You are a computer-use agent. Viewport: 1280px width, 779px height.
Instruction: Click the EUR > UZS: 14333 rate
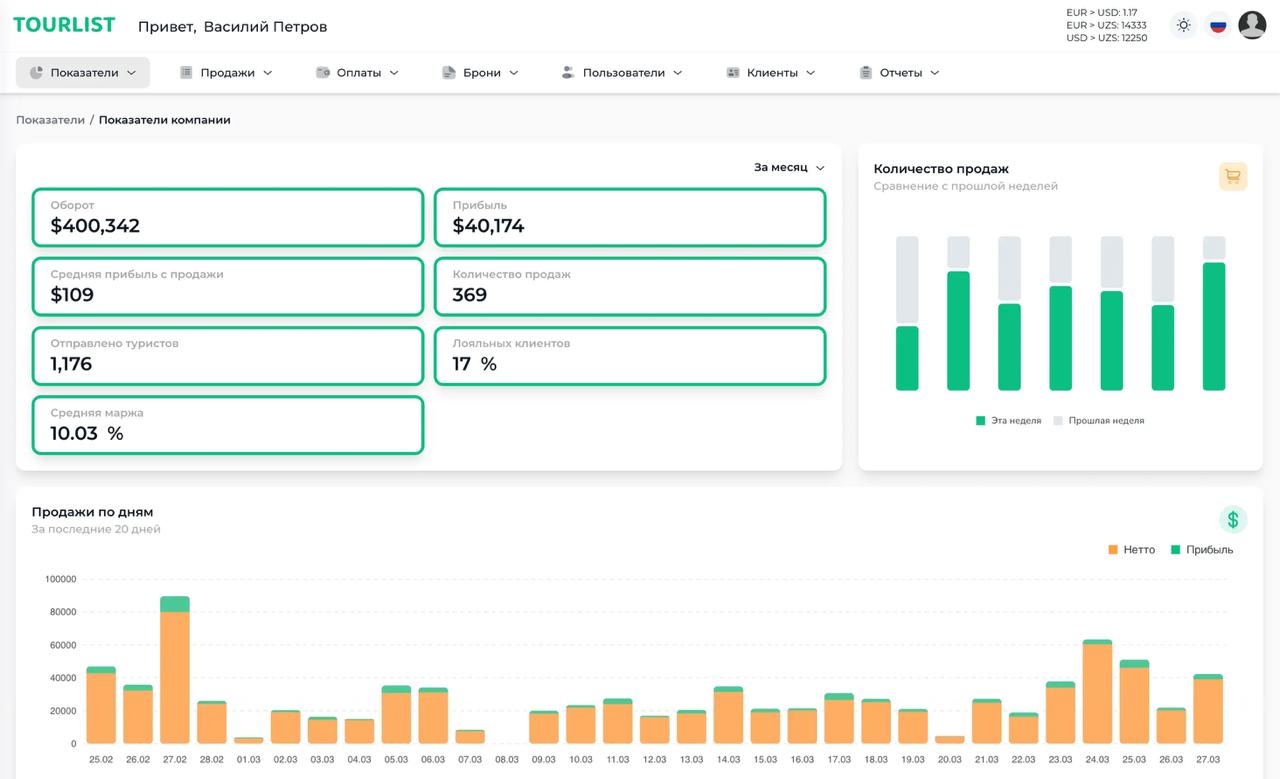tap(1106, 25)
